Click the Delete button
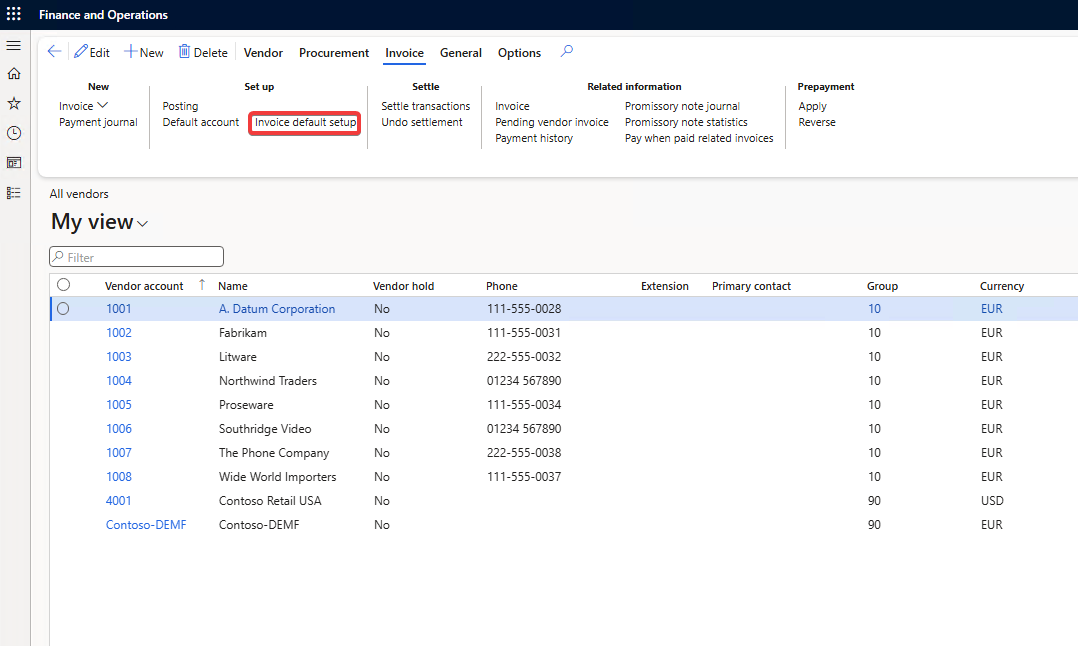The height and width of the screenshot is (646, 1078). click(203, 53)
